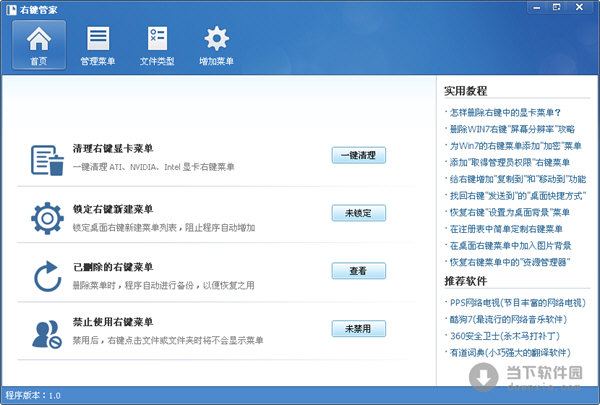The image size is (600, 405).
Task: Open recommended software 酷狗7 link
Action: click(x=508, y=319)
